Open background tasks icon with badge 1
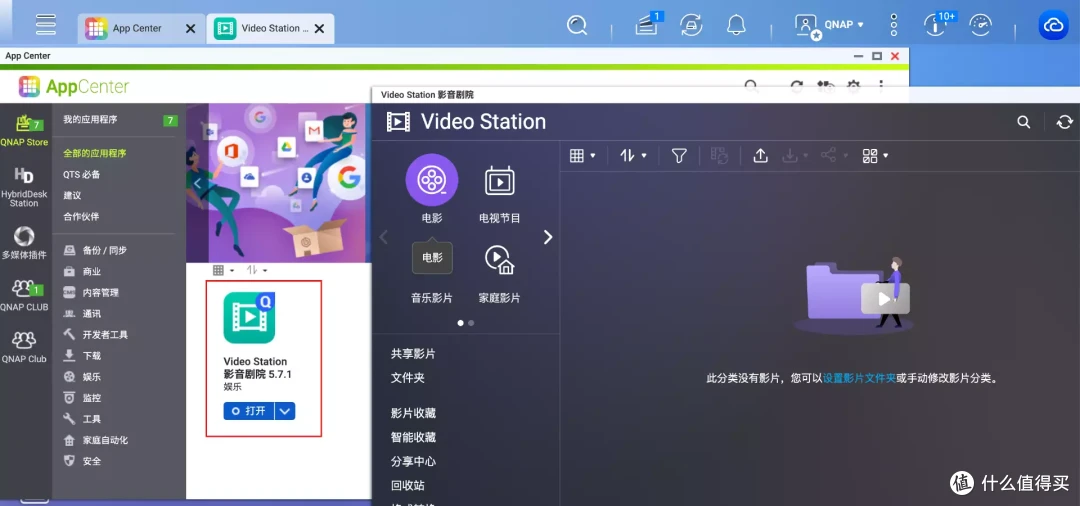1080x506 pixels. click(x=647, y=25)
